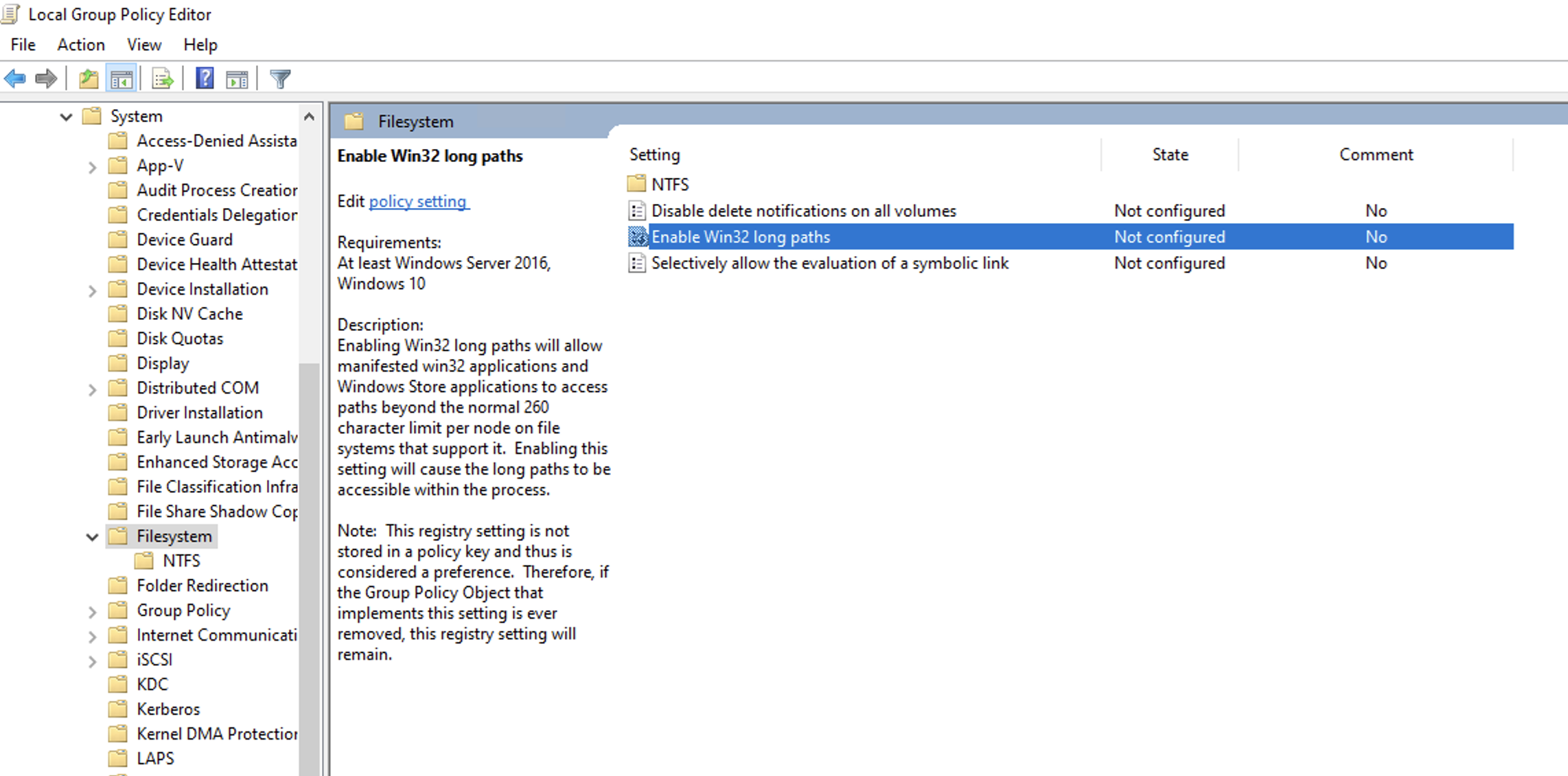Open Help via blue question mark icon
Viewport: 1568px width, 776px height.
(x=204, y=79)
